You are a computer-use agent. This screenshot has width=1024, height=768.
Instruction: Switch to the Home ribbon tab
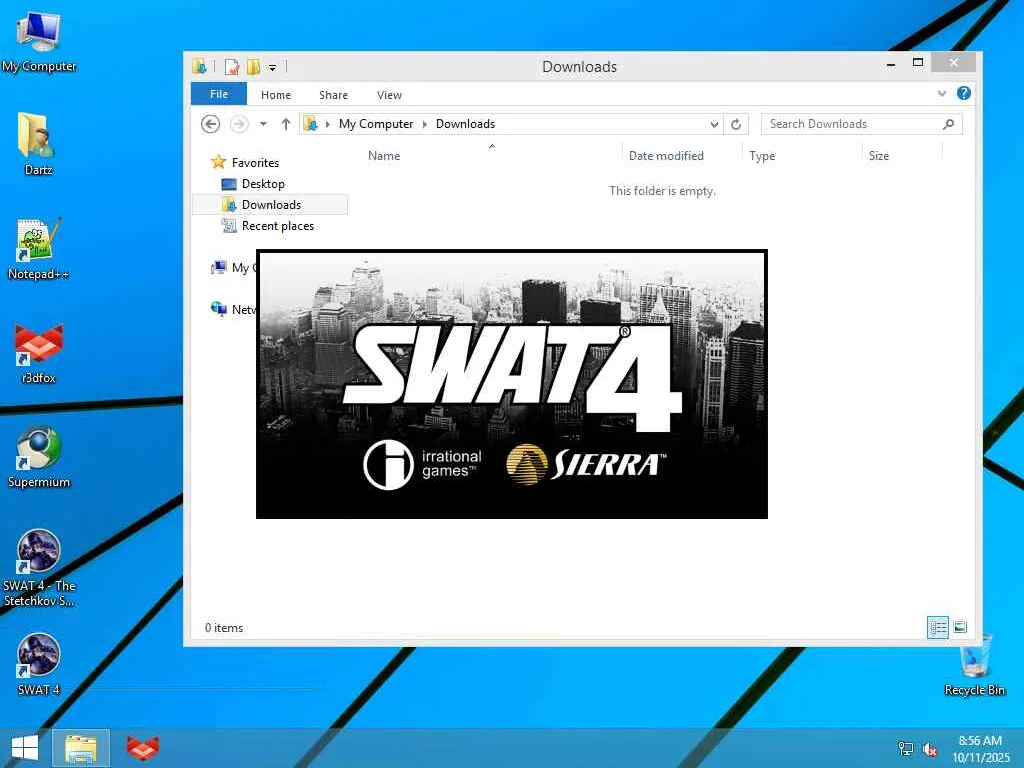click(276, 95)
